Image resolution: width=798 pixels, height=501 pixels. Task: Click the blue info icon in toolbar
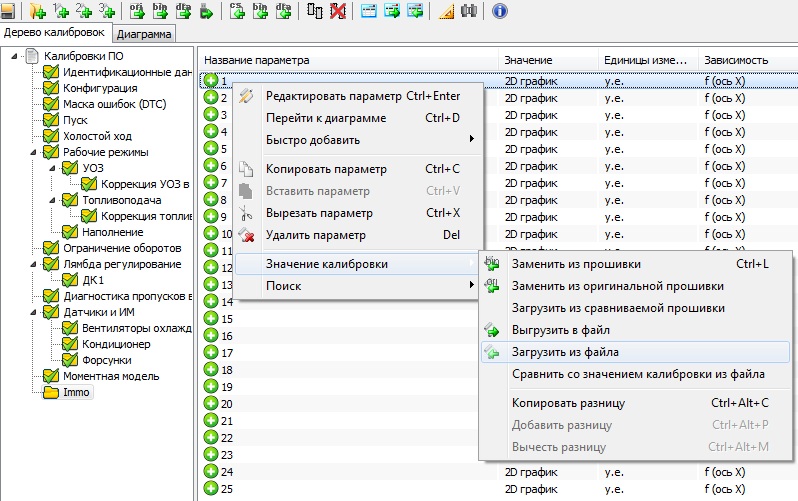500,11
